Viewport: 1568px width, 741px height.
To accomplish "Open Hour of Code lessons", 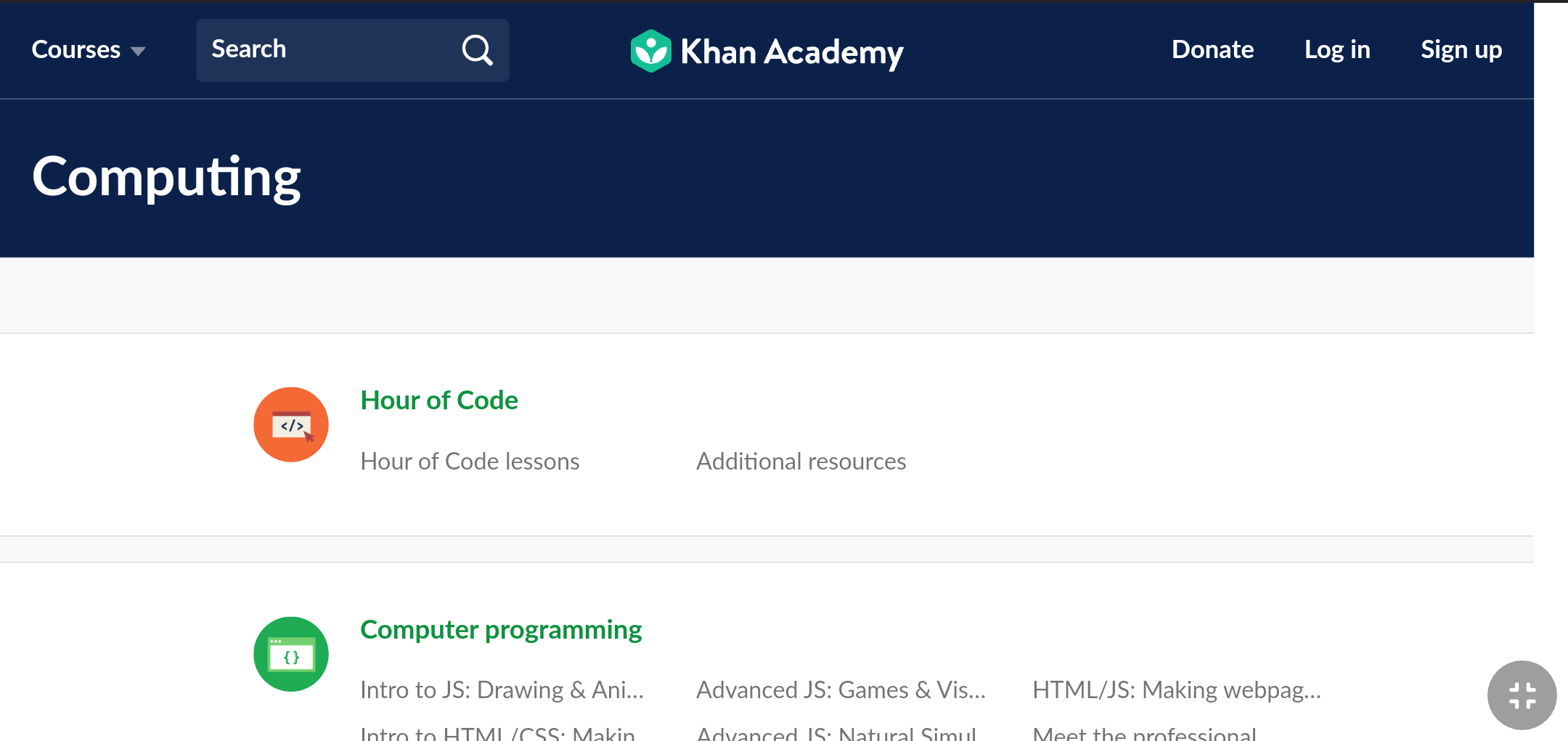I will point(470,461).
